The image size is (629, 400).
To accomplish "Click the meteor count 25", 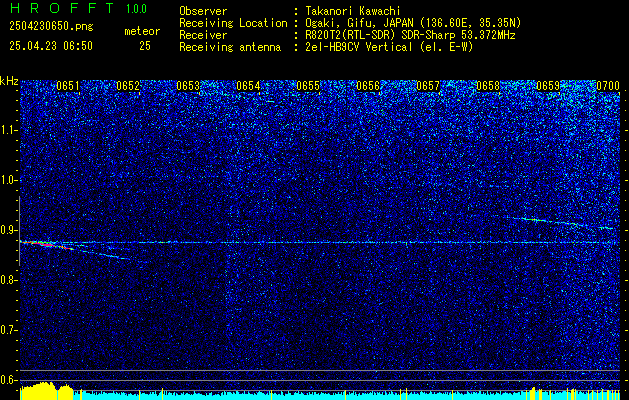I will pyautogui.click(x=145, y=46).
